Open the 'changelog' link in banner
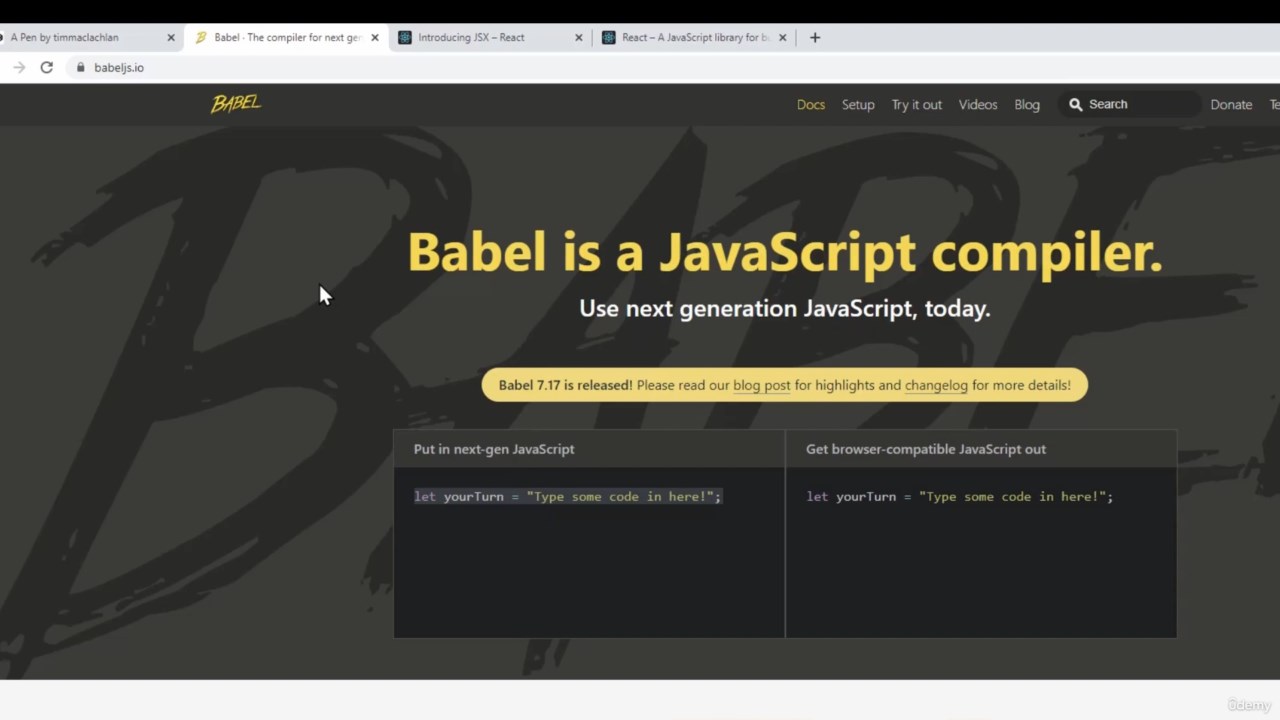This screenshot has width=1280, height=720. point(936,385)
